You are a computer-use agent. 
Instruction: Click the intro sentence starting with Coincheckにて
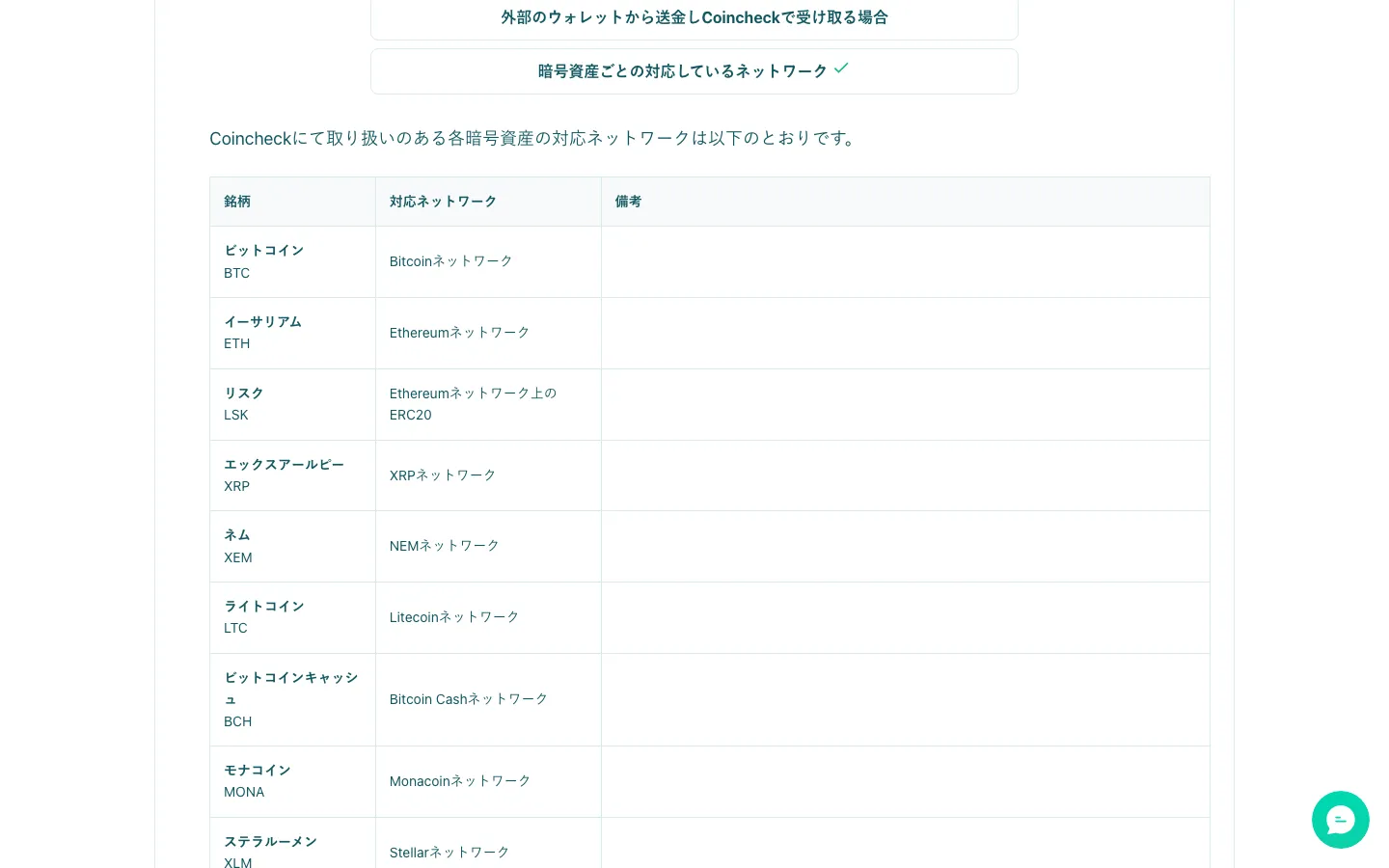tap(533, 139)
